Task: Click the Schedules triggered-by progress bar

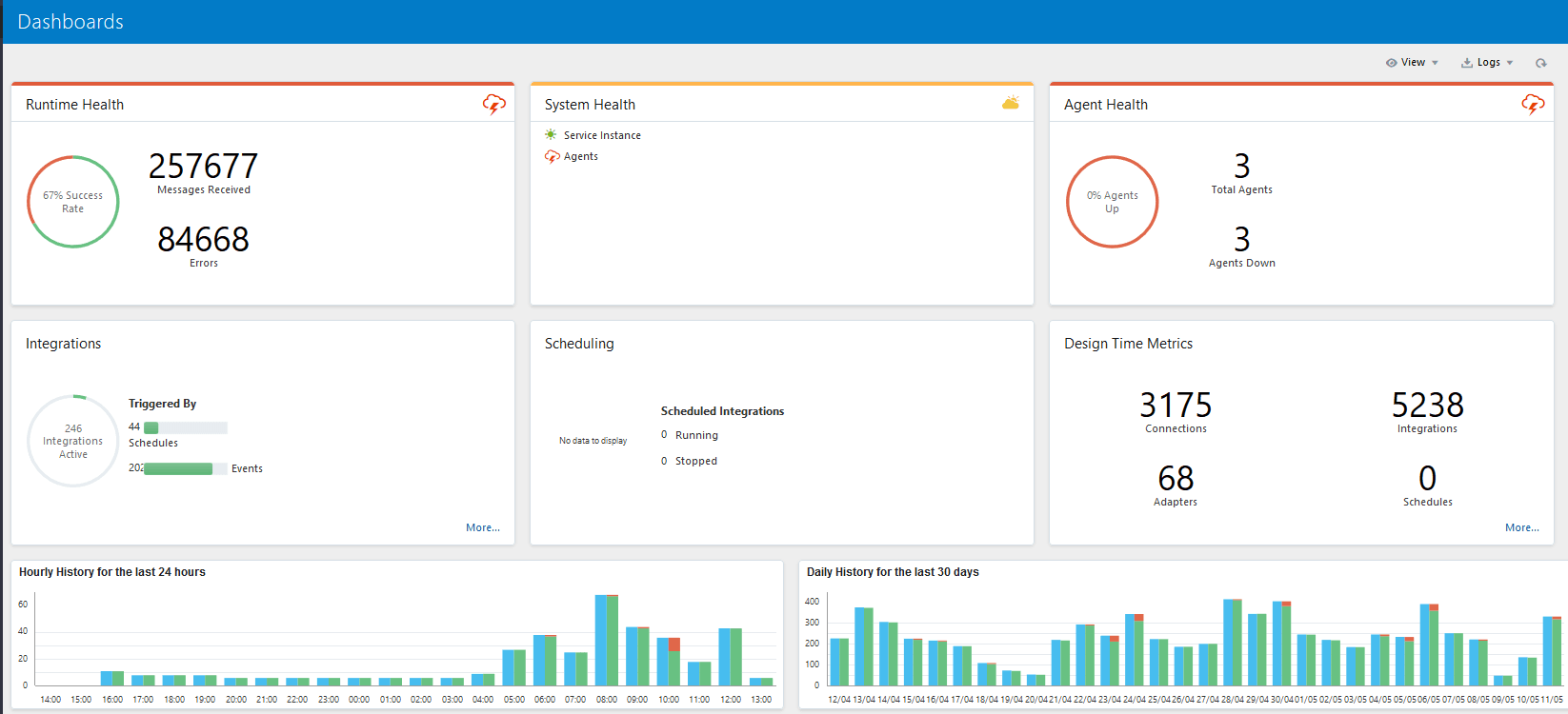Action: point(186,427)
